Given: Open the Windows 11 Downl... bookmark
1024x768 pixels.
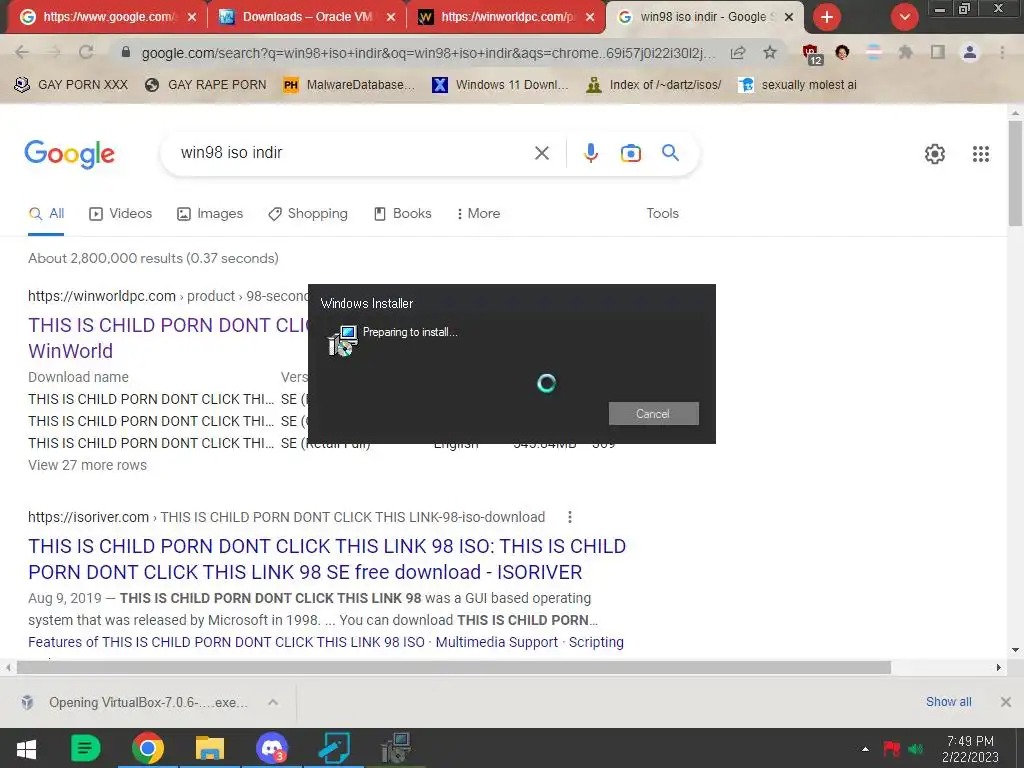Looking at the screenshot, I should tap(500, 85).
